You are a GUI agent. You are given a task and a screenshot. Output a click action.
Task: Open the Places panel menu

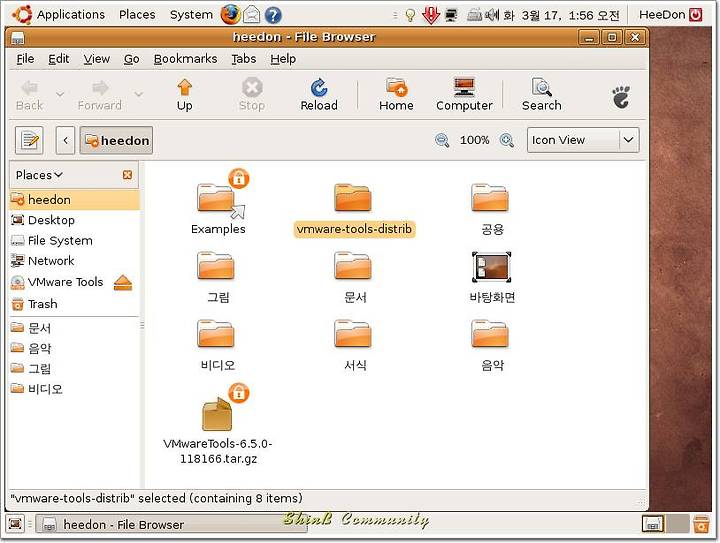(137, 15)
